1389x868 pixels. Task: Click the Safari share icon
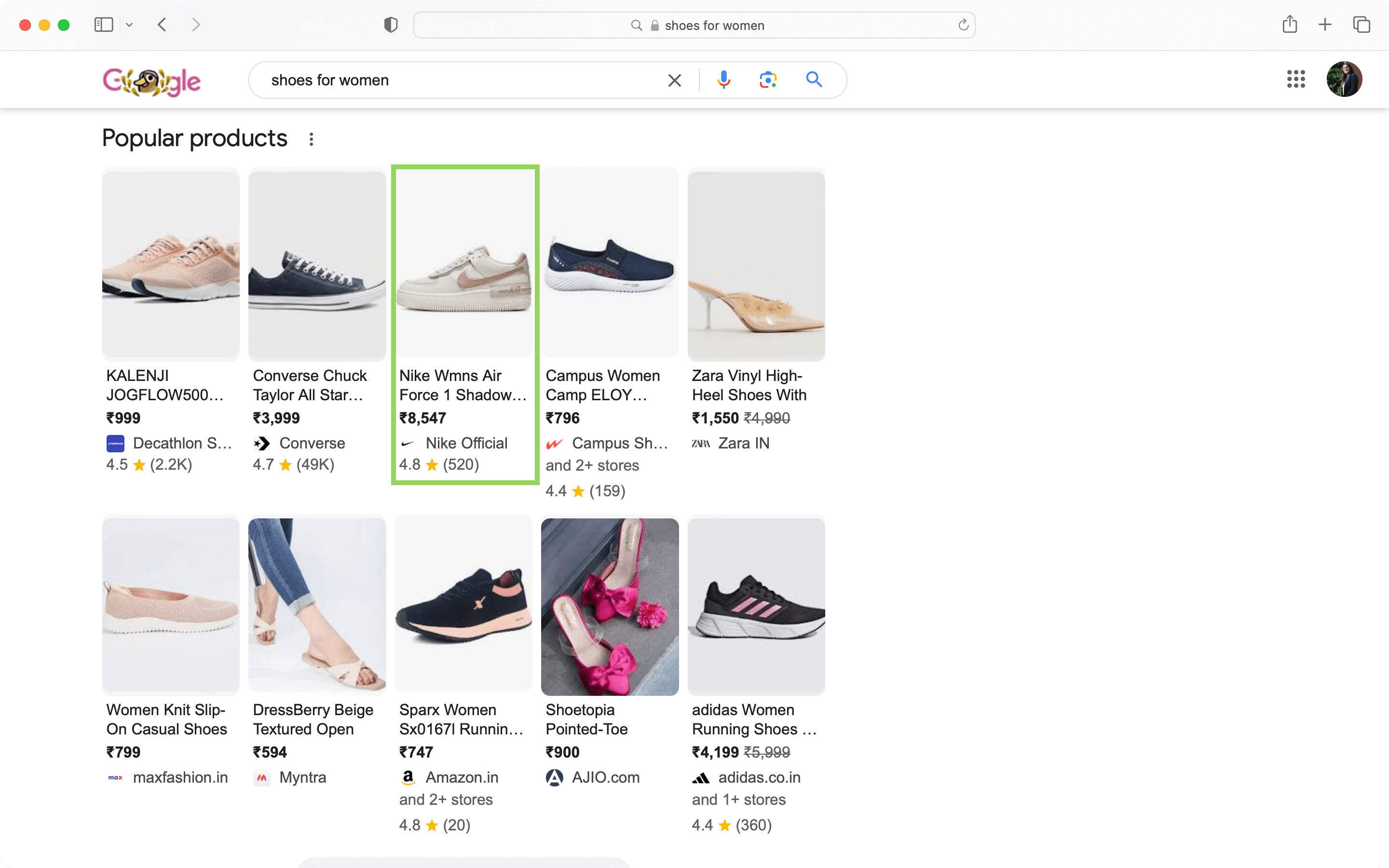[1289, 24]
